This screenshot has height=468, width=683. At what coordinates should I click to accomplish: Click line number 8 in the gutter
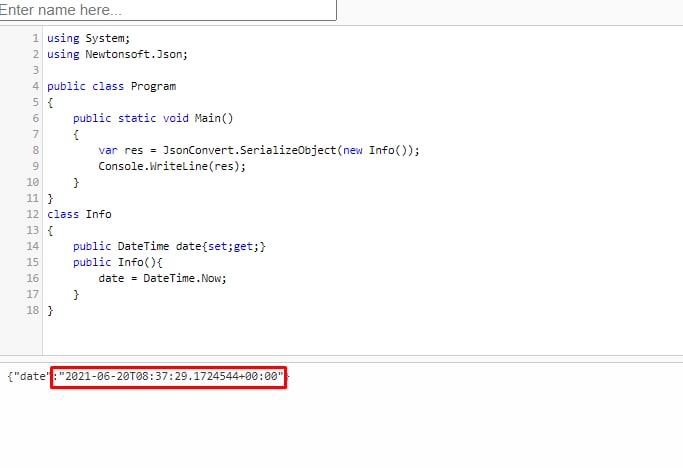pyautogui.click(x=35, y=150)
